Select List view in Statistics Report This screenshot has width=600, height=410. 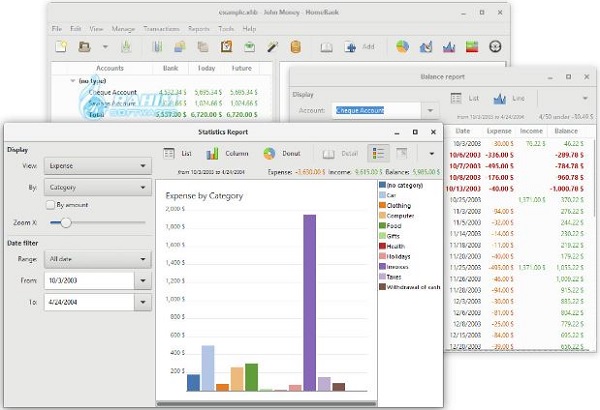(x=178, y=154)
